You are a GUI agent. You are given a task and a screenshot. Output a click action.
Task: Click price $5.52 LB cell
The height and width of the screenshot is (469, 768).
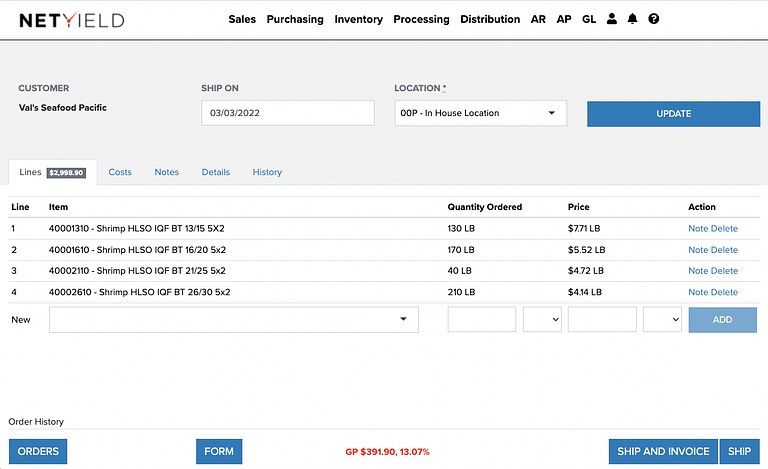tap(586, 250)
